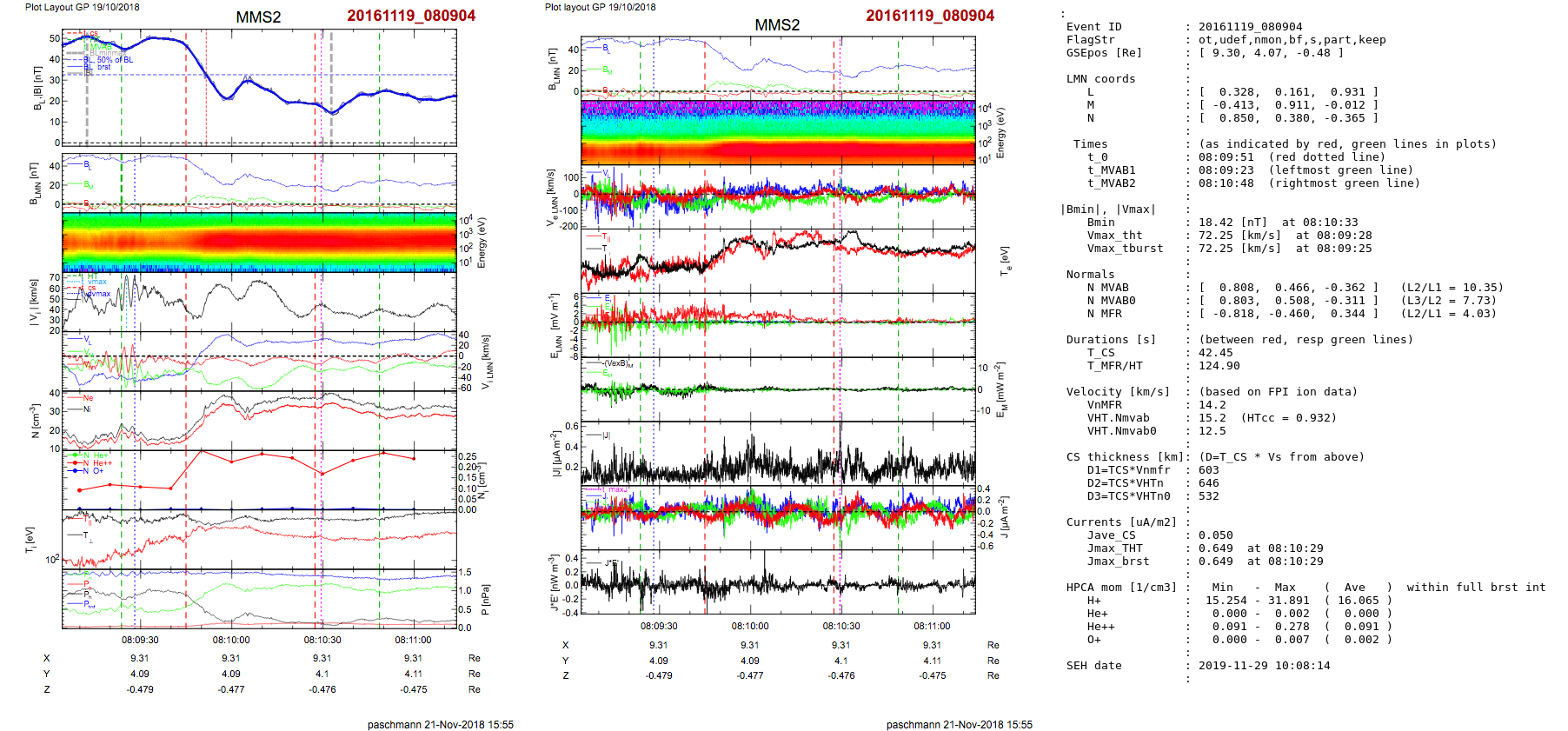Click the 08:11:00 time tick under the right plot
The width and height of the screenshot is (1568, 731).
point(932,626)
